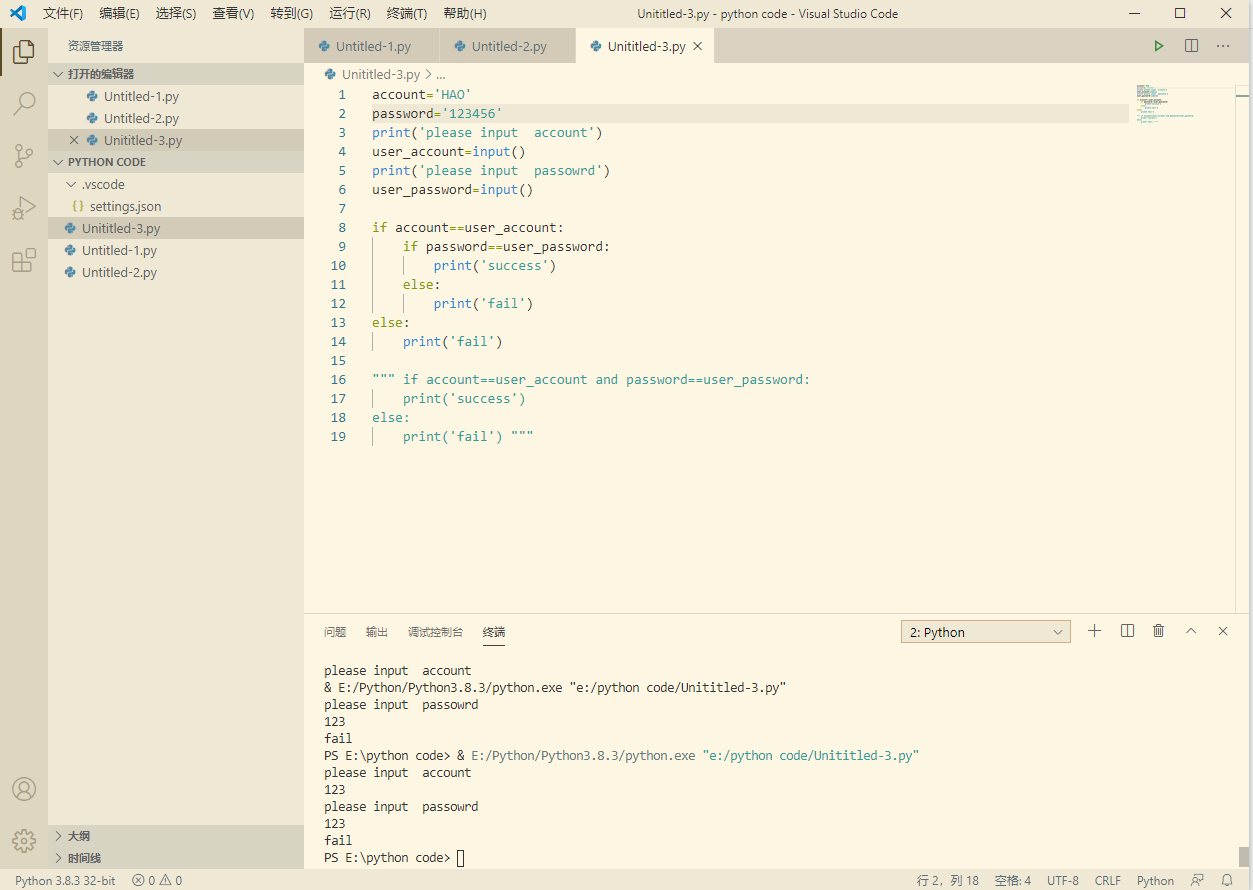Split the editor to the right
The width and height of the screenshot is (1253, 890).
1191,46
